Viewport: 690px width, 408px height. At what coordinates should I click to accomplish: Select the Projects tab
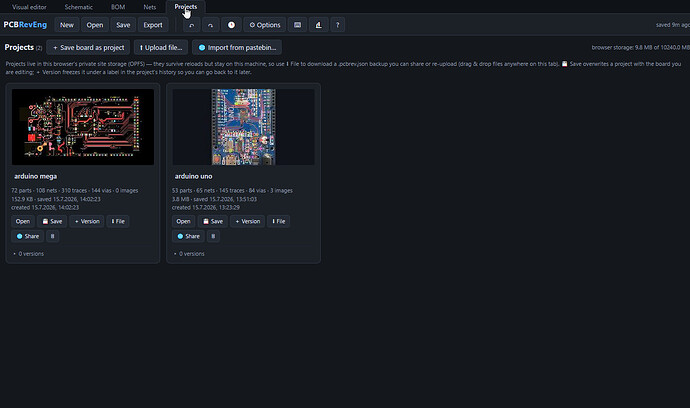coord(186,7)
